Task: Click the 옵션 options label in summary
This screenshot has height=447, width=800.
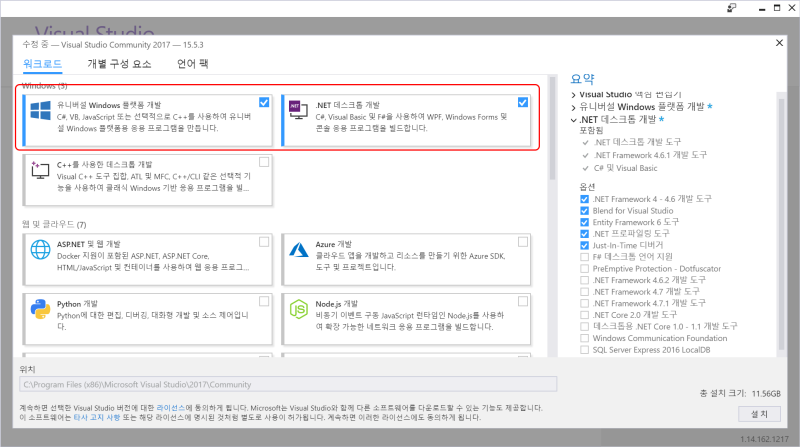Action: (x=587, y=187)
